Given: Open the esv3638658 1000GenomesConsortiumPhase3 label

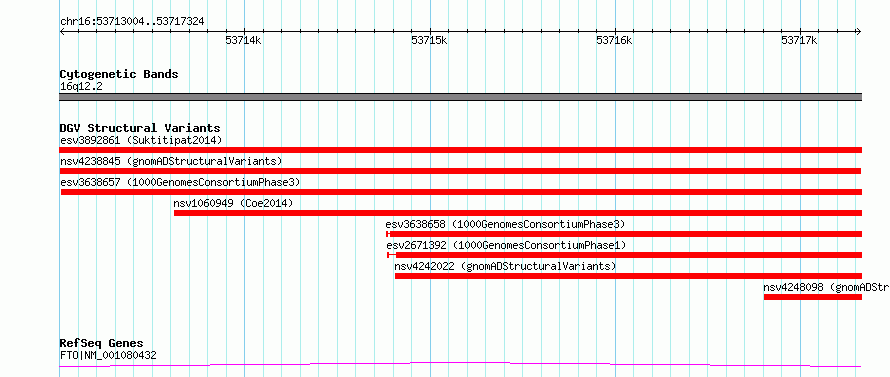Looking at the screenshot, I should coord(505,224).
